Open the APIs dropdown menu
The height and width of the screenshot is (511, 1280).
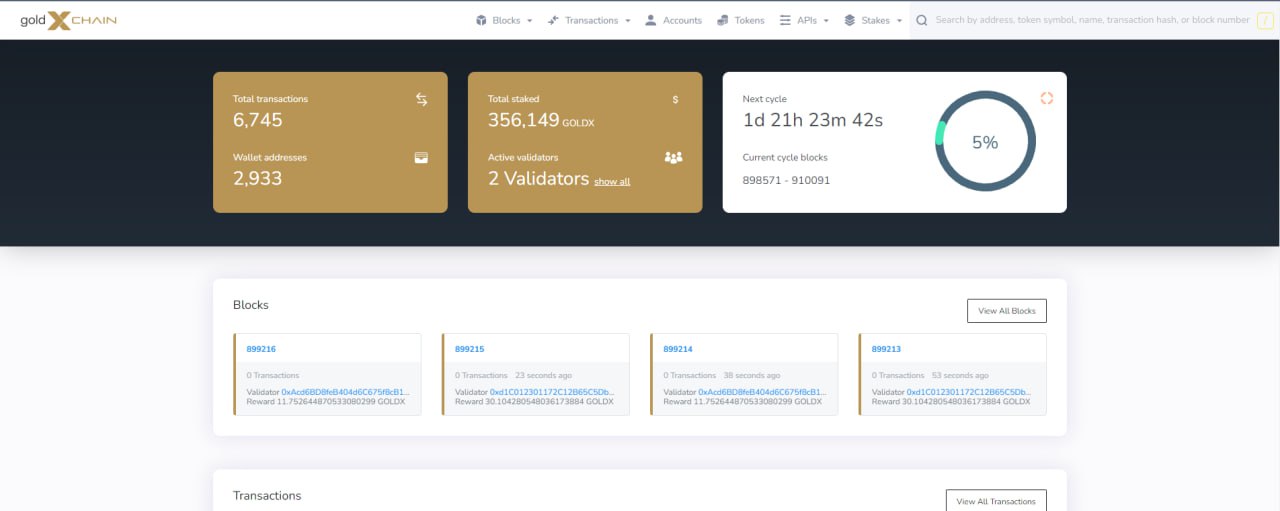pos(804,20)
